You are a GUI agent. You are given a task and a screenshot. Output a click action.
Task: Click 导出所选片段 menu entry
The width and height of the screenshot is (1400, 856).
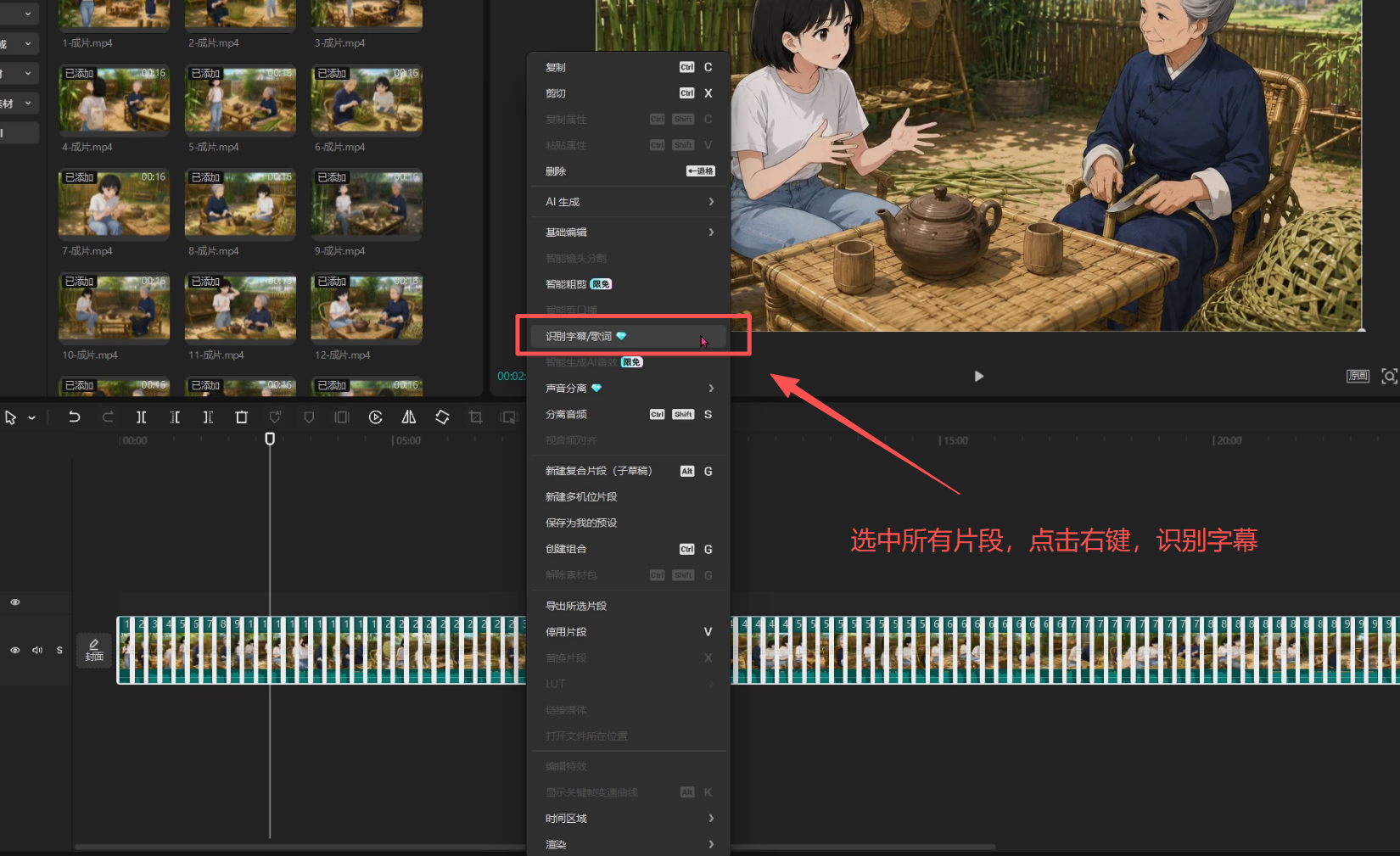[x=629, y=606]
